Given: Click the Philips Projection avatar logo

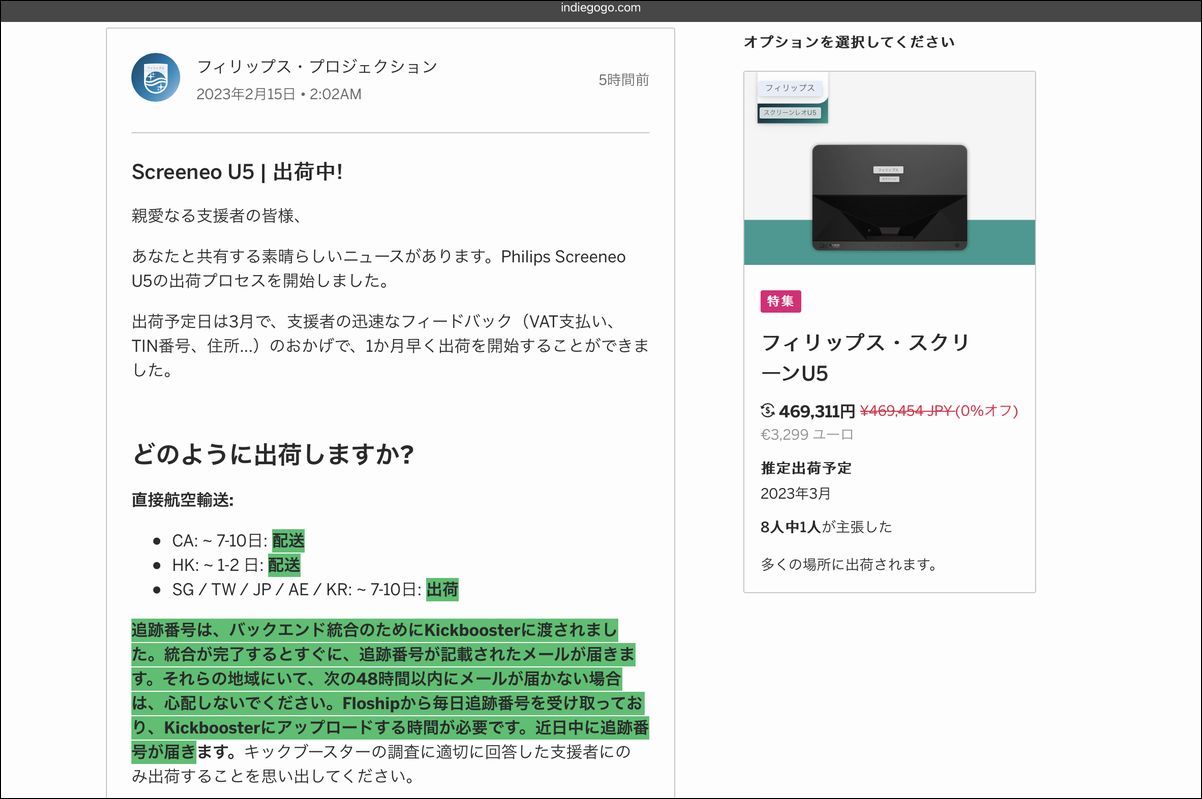Looking at the screenshot, I should 155,77.
